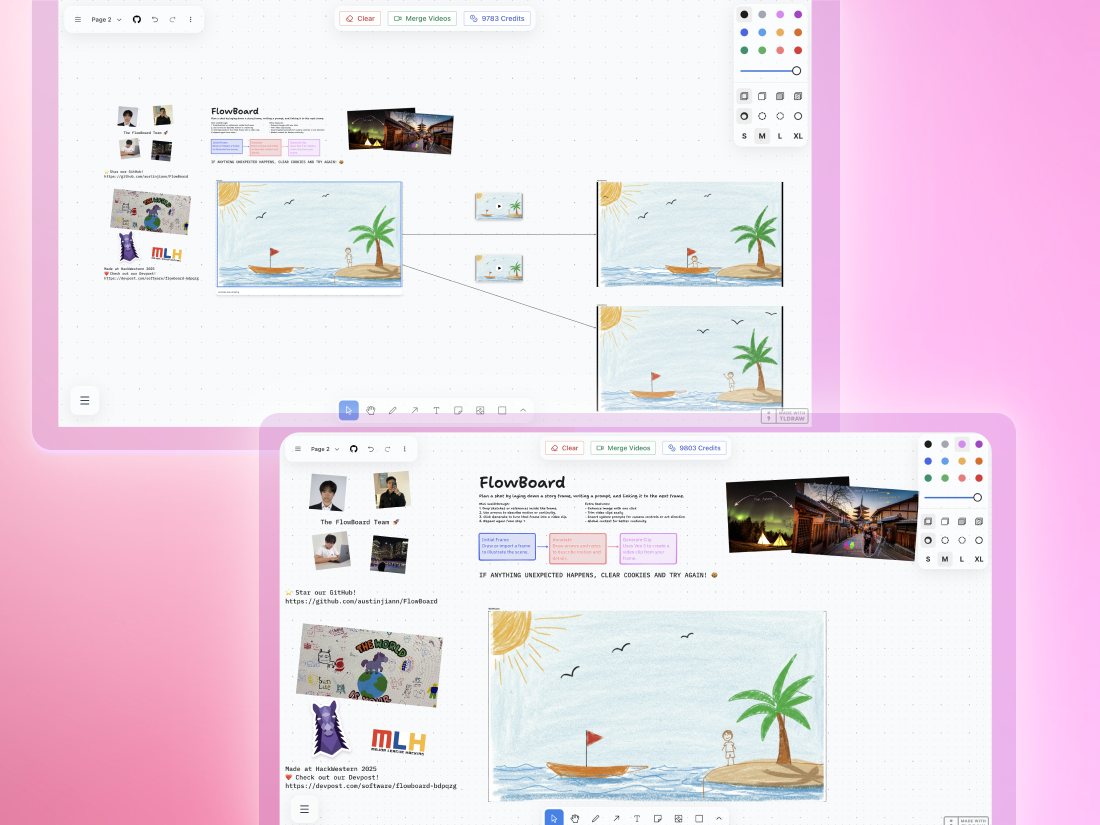Viewport: 1100px width, 825px height.
Task: Select the Hand tool in the back window toolbar
Action: tap(370, 410)
